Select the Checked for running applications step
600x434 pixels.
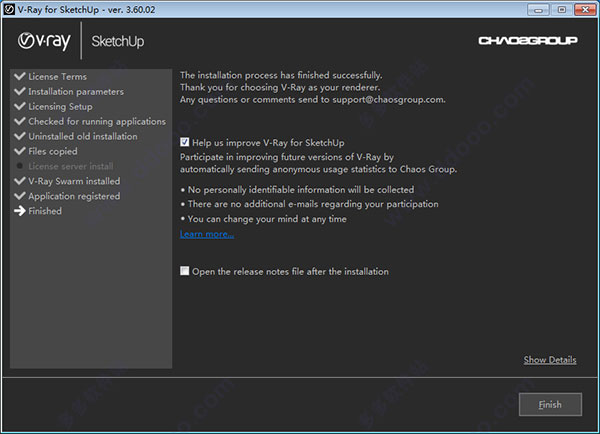(96, 121)
